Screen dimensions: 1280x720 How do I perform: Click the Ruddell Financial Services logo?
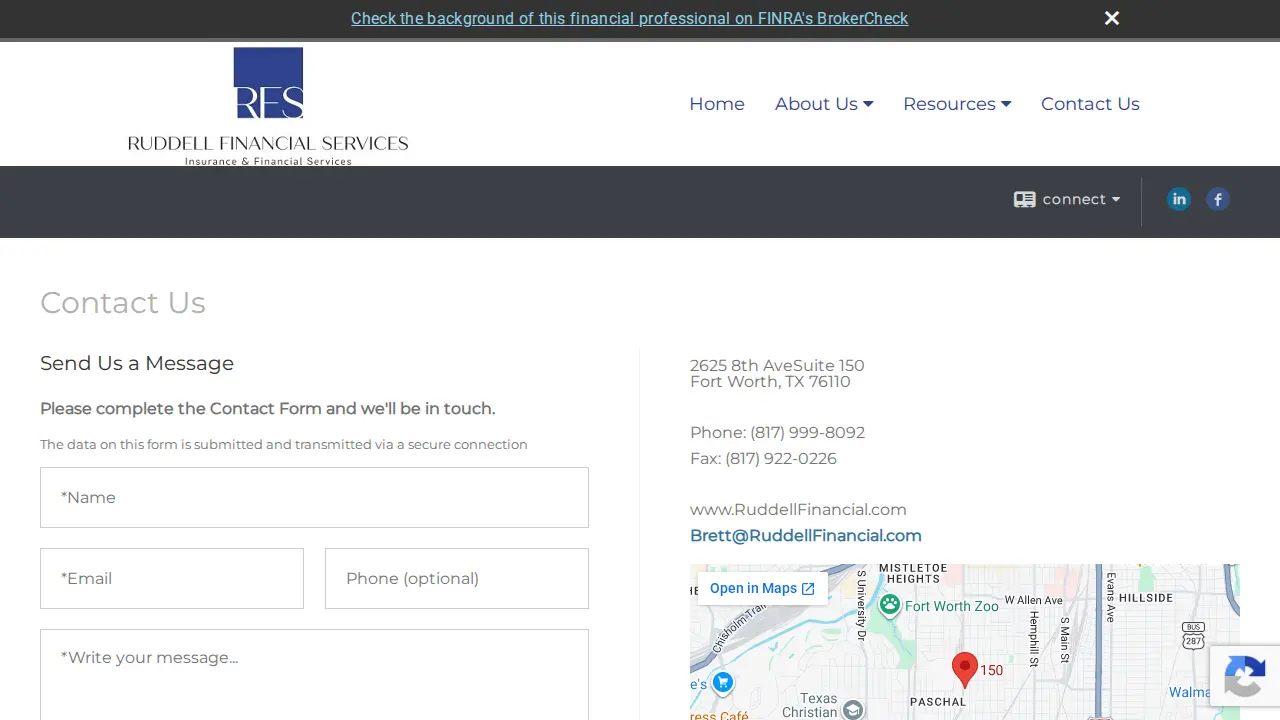[268, 106]
